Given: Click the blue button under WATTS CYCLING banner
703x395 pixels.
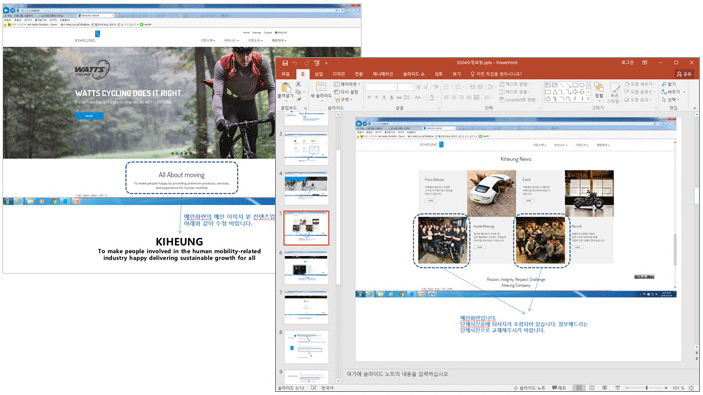Looking at the screenshot, I should click(x=89, y=116).
